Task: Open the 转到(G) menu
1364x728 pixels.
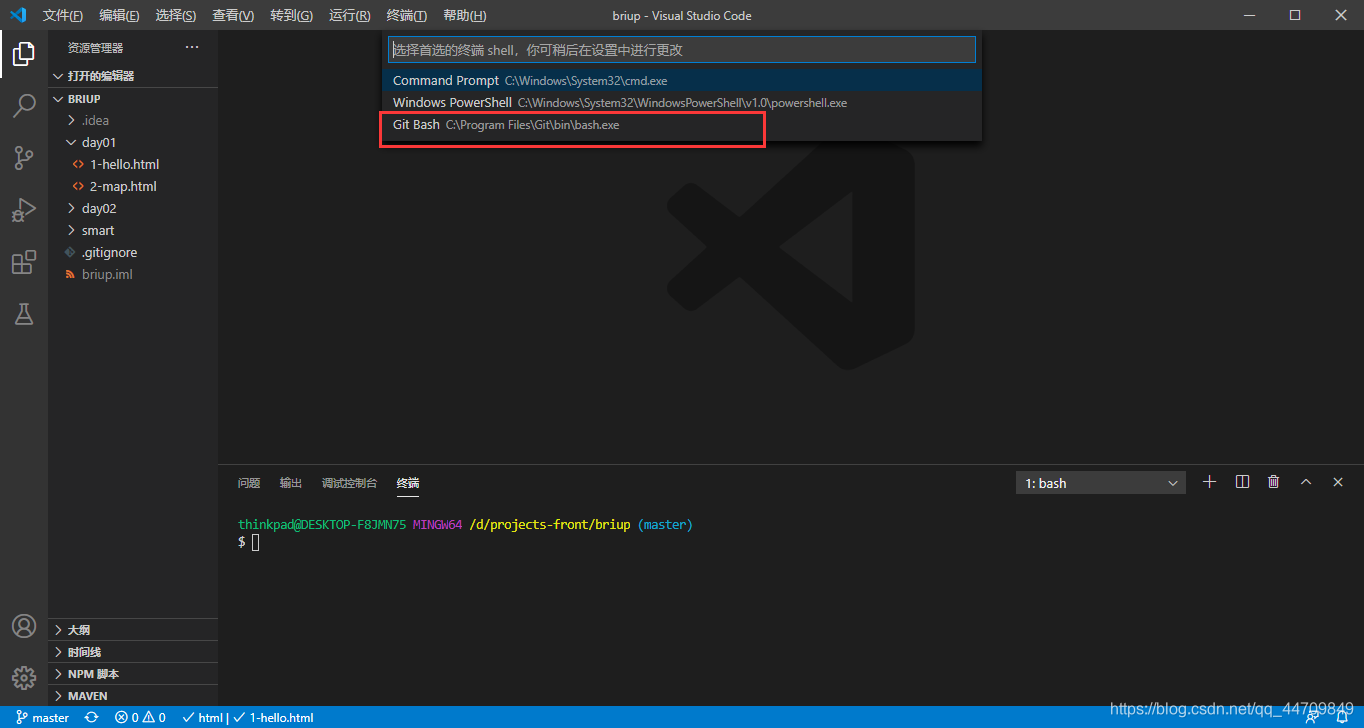Action: tap(291, 15)
